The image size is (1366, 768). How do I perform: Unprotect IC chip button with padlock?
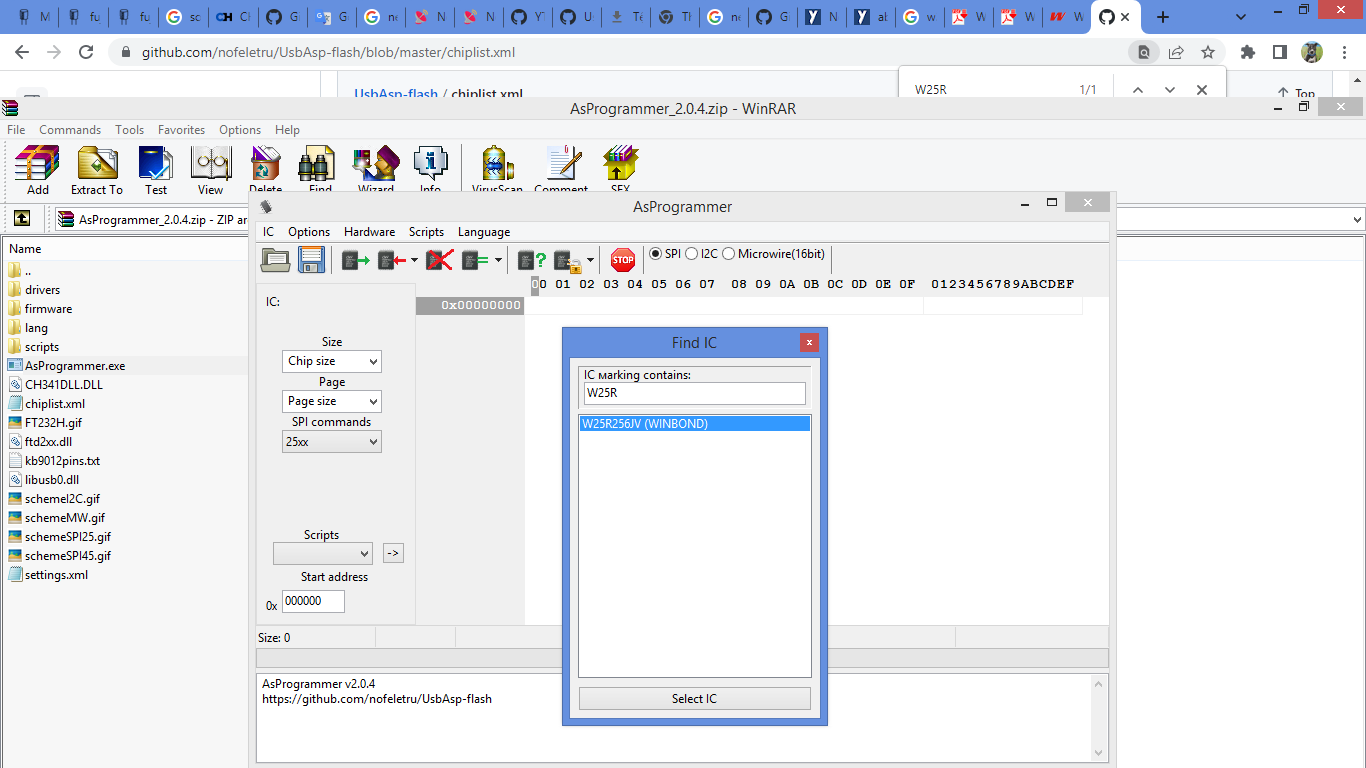pyautogui.click(x=567, y=260)
